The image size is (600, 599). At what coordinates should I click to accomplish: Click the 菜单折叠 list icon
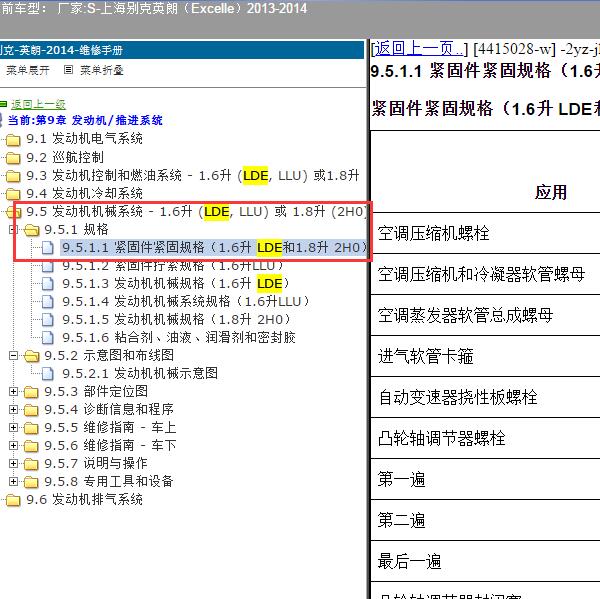[68, 70]
